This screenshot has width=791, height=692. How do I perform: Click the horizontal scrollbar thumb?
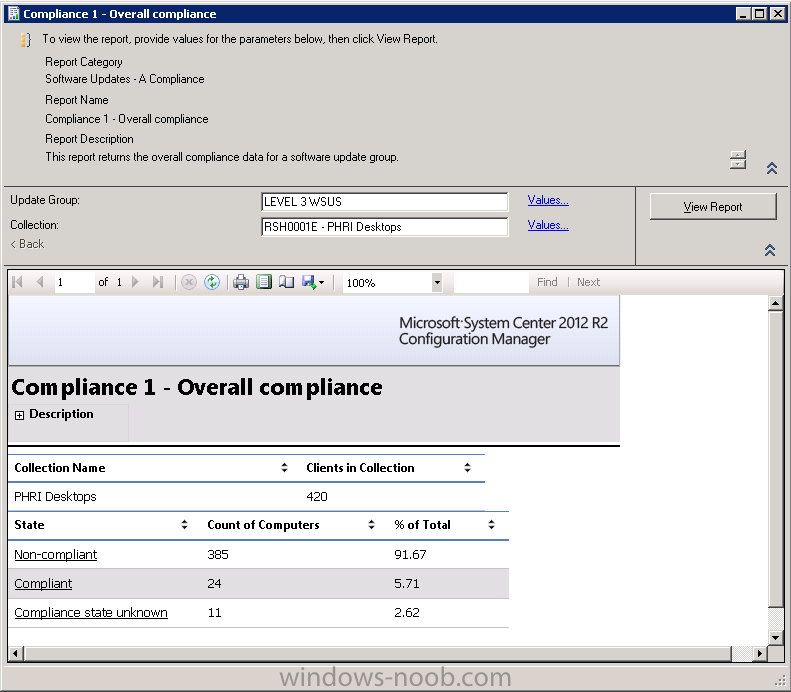pos(377,654)
